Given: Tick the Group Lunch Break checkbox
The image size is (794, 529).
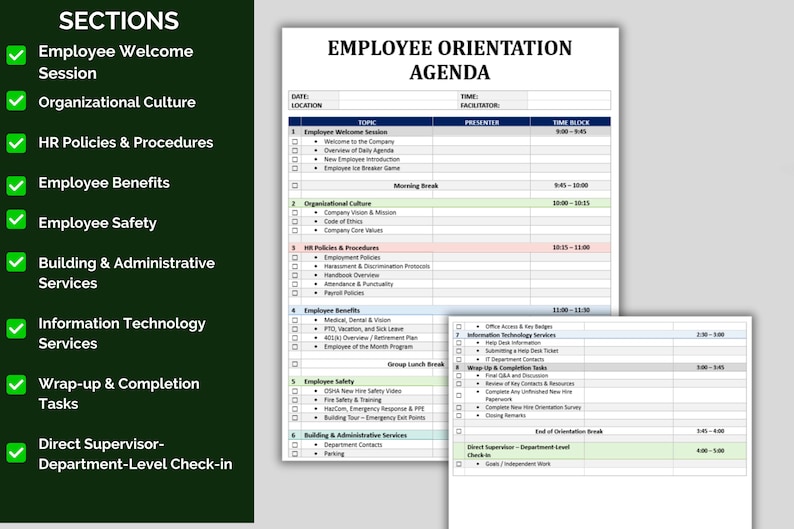Looking at the screenshot, I should [x=295, y=364].
